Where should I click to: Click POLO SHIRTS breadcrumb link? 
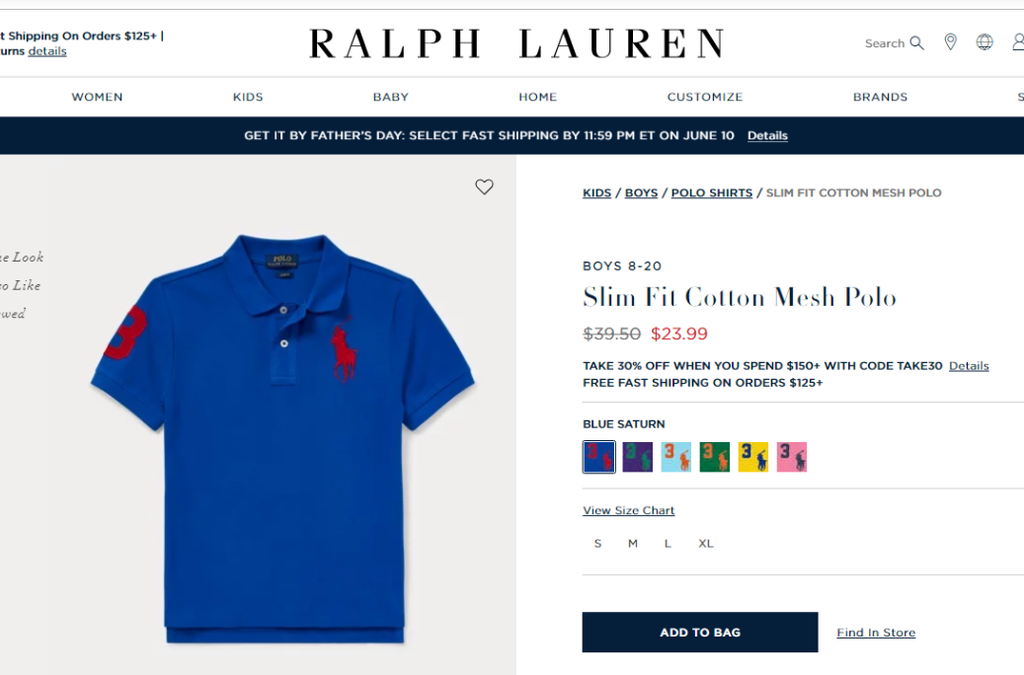(x=712, y=193)
